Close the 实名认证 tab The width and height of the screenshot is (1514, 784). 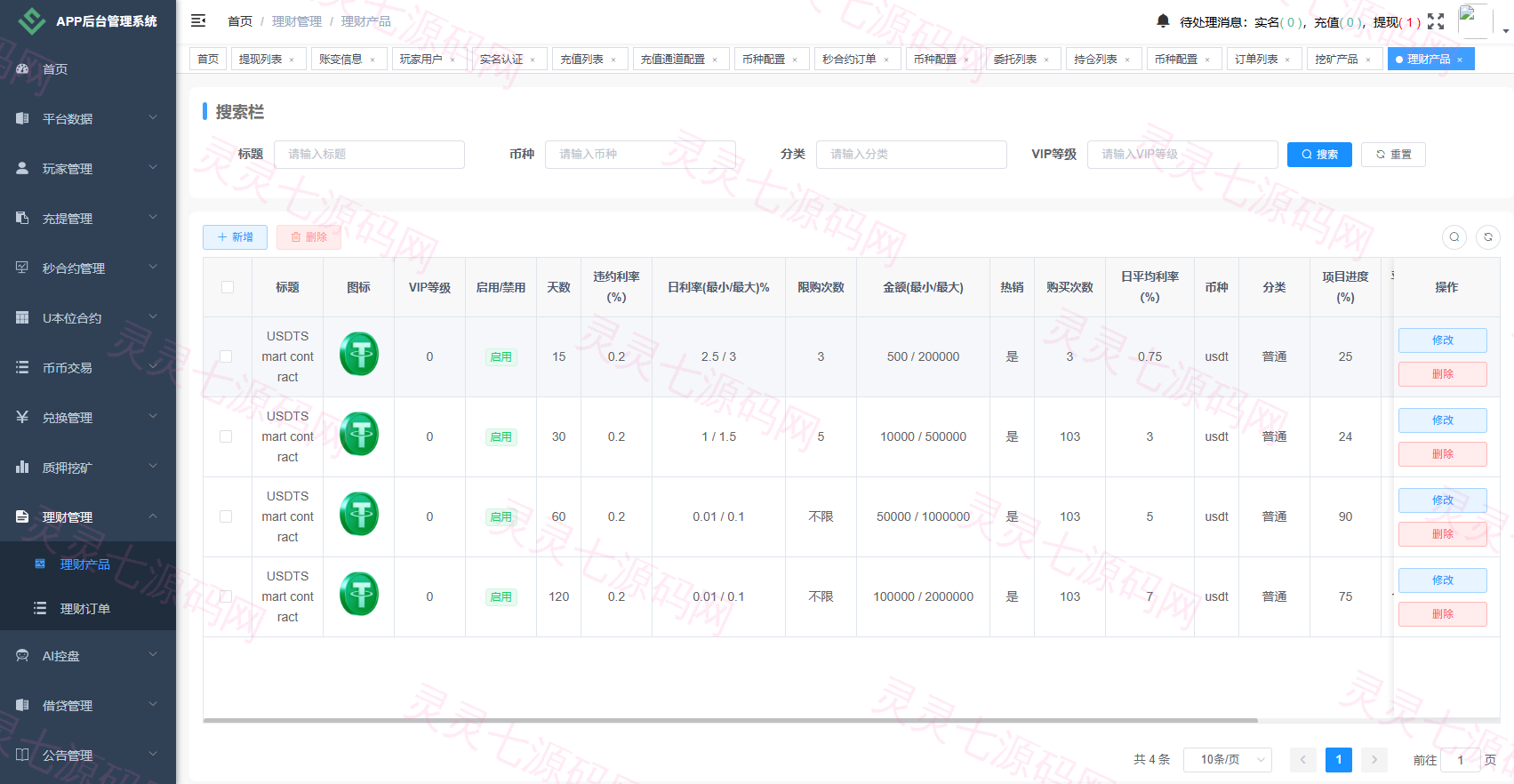(533, 60)
